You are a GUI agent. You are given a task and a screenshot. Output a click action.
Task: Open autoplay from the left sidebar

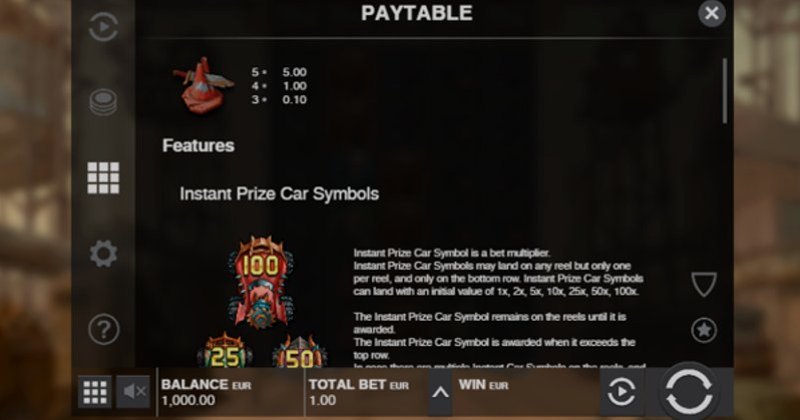point(104,27)
